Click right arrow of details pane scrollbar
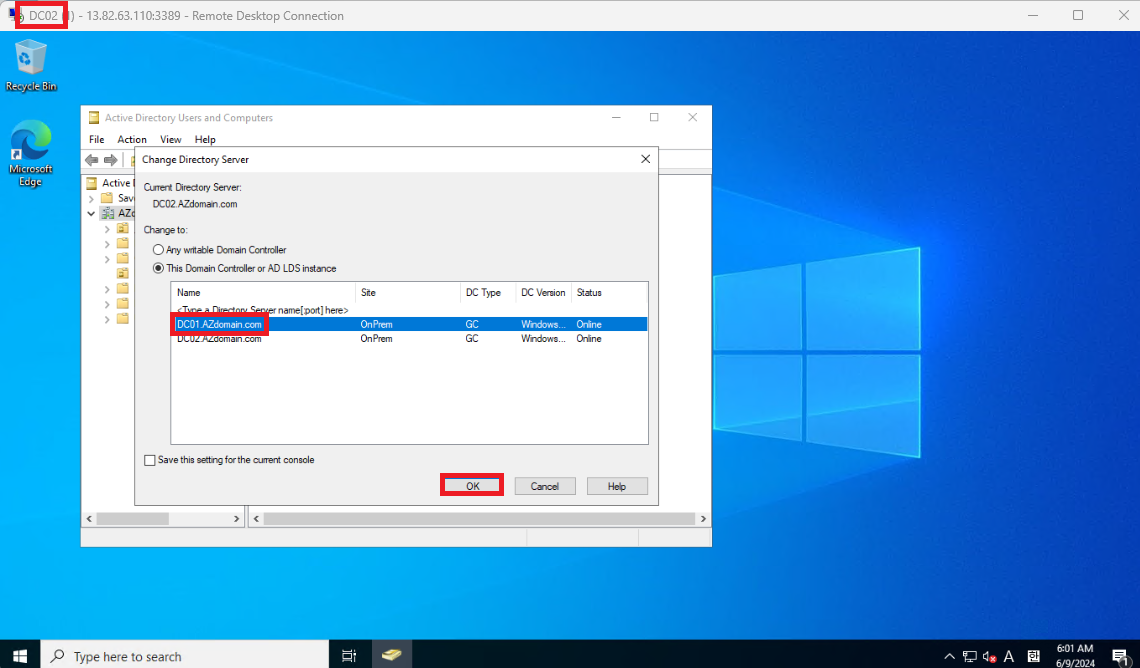The height and width of the screenshot is (668, 1140). [703, 519]
